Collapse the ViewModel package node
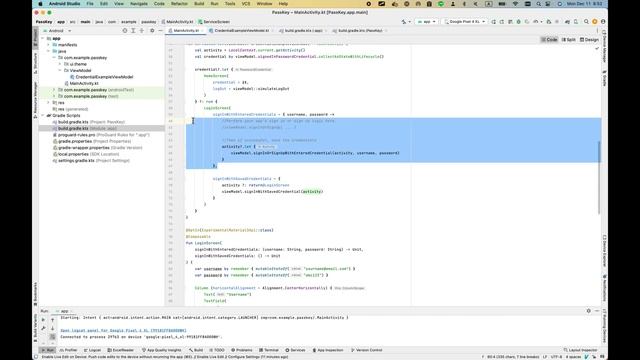This screenshot has width=640, height=360. [60, 71]
